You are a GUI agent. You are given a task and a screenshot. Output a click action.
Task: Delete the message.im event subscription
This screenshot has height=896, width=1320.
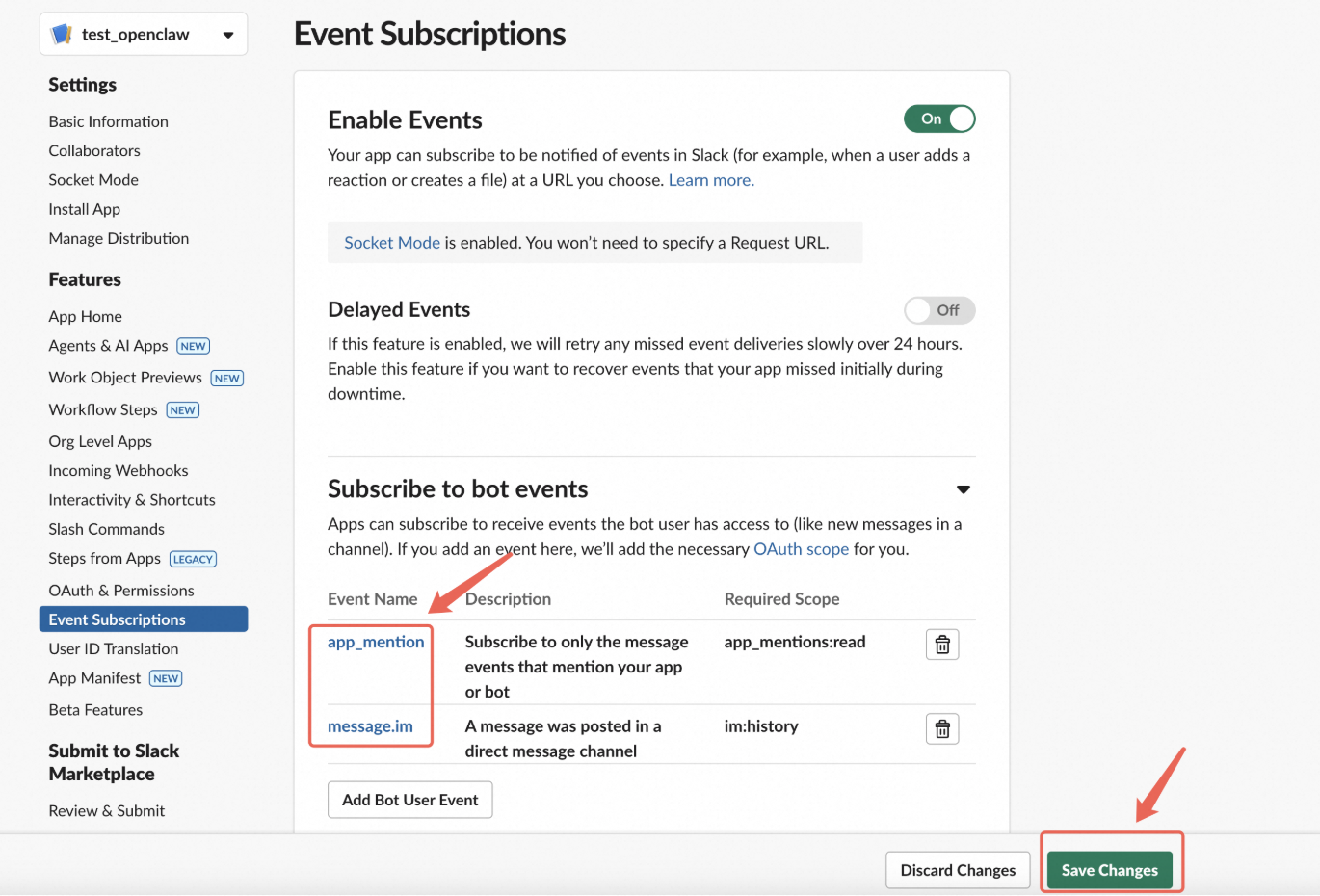(x=942, y=729)
